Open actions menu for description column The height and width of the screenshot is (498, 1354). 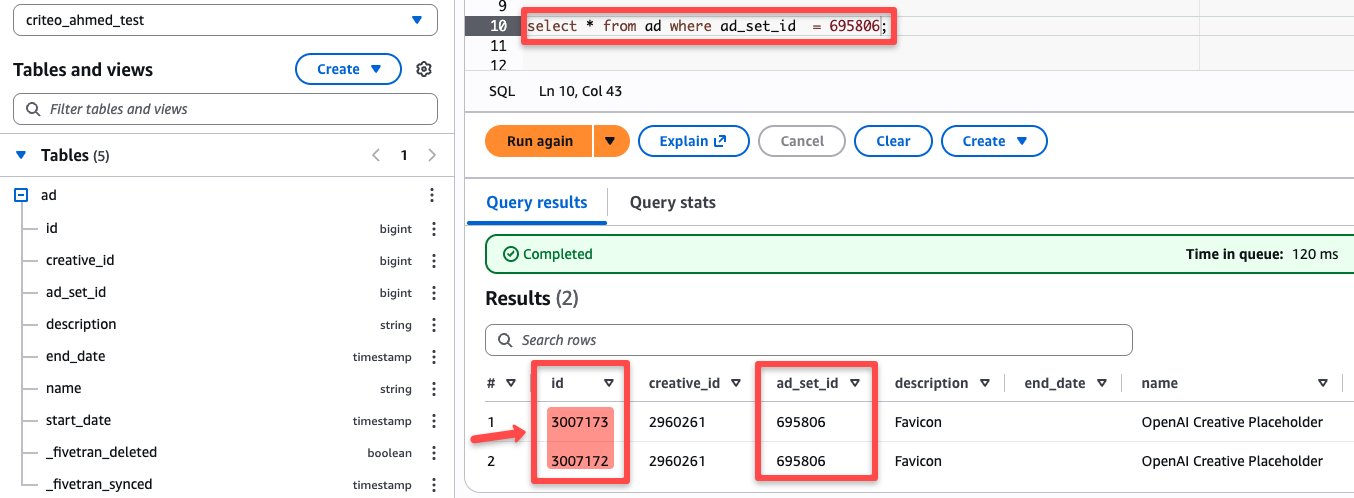(434, 325)
